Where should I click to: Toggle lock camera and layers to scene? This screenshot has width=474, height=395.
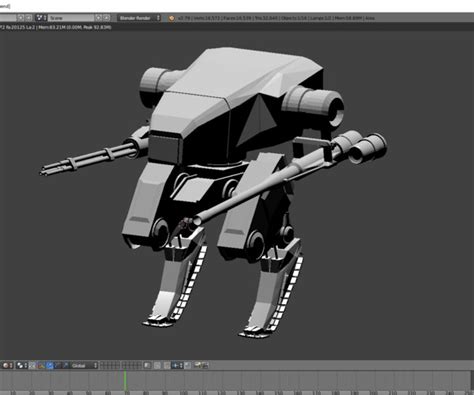click(147, 365)
